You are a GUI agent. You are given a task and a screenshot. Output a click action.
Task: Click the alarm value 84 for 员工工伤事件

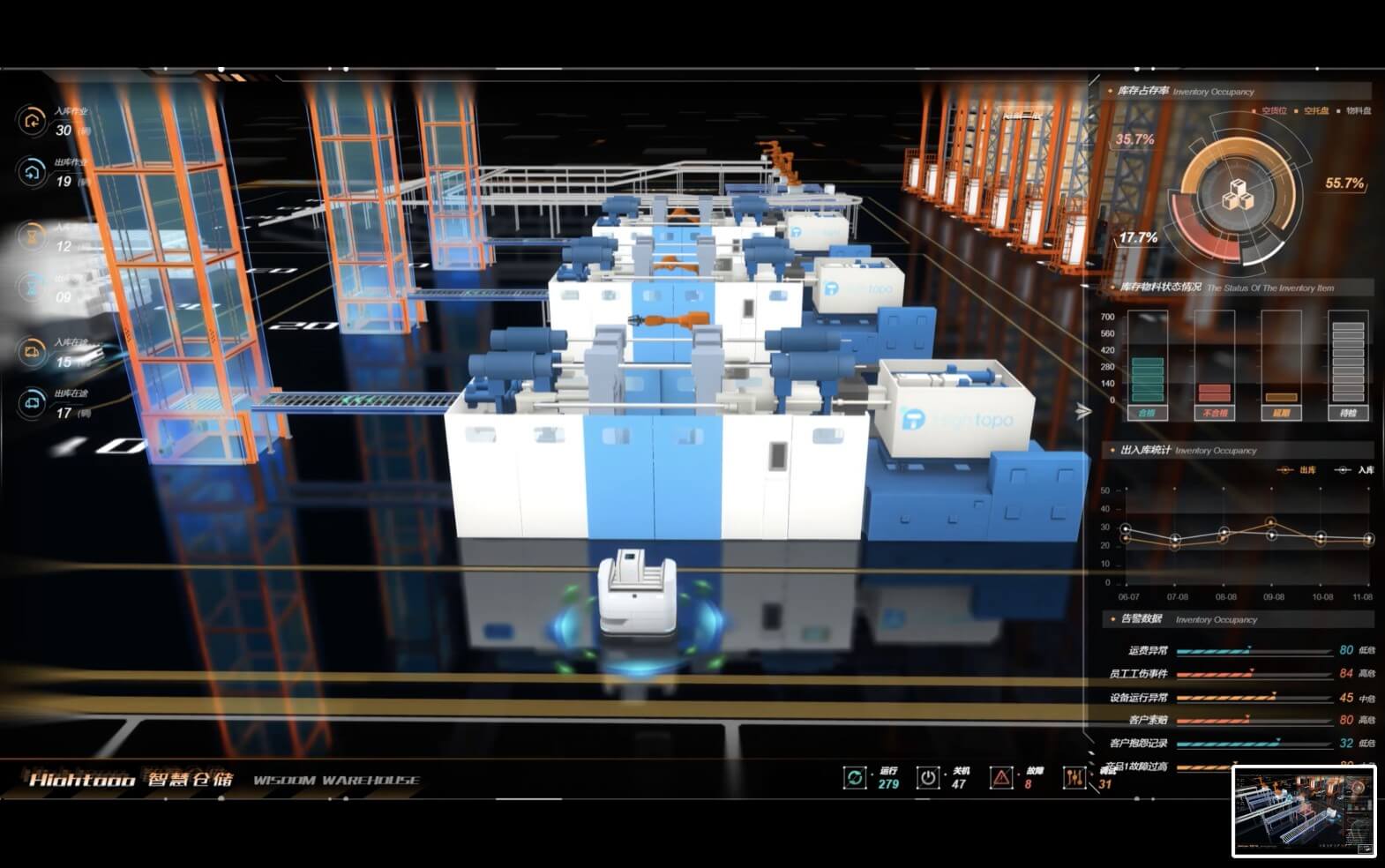pos(1345,673)
